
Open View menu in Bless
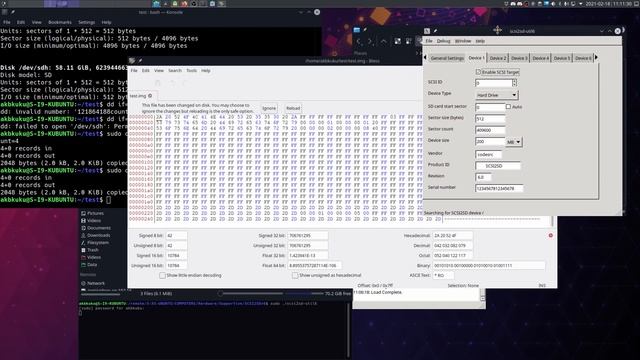[159, 71]
